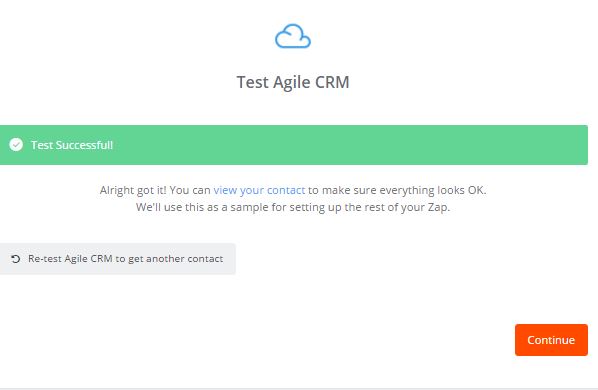Click the white checkmark circle icon

point(16,145)
